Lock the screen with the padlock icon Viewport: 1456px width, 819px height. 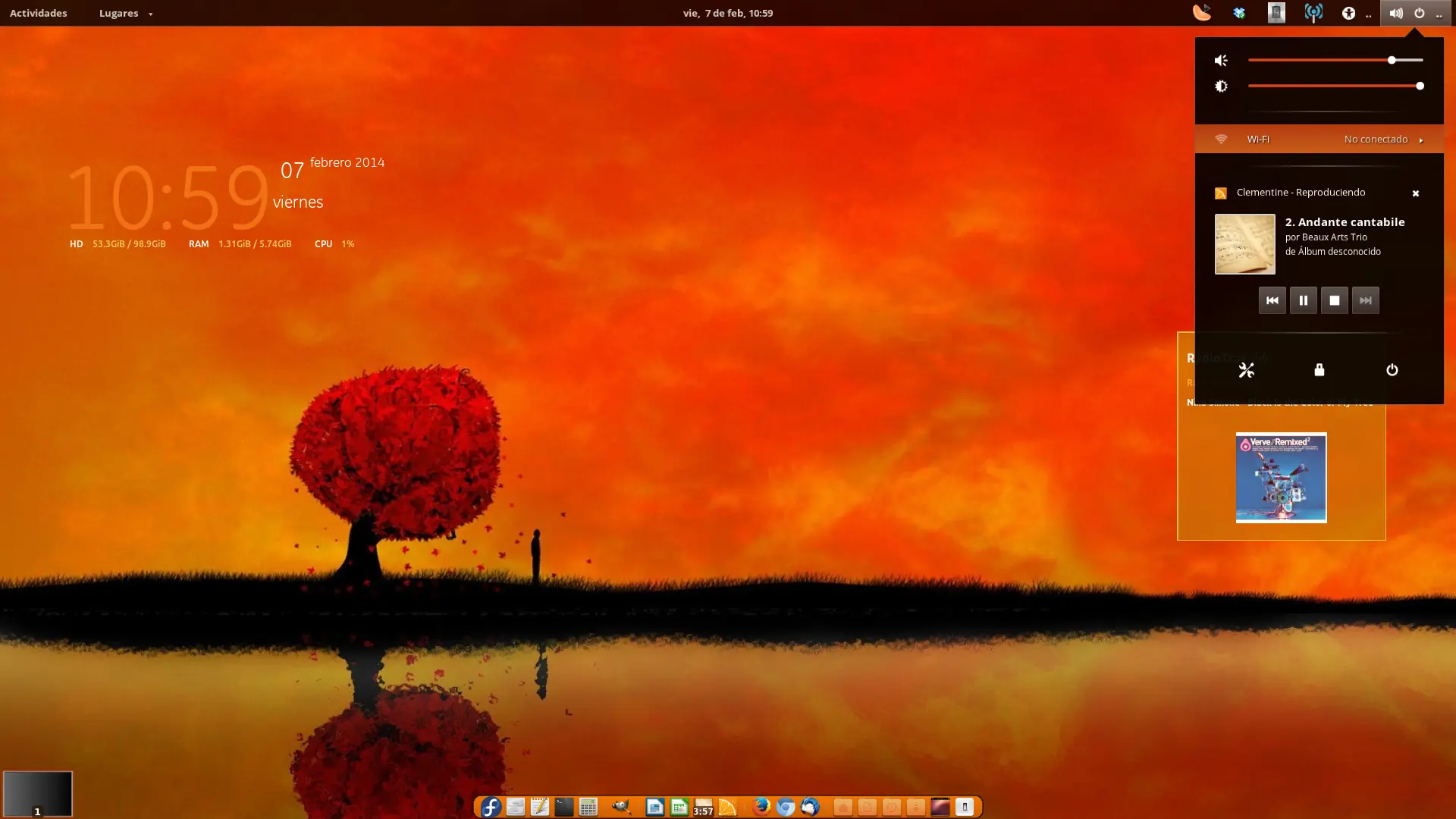tap(1319, 370)
